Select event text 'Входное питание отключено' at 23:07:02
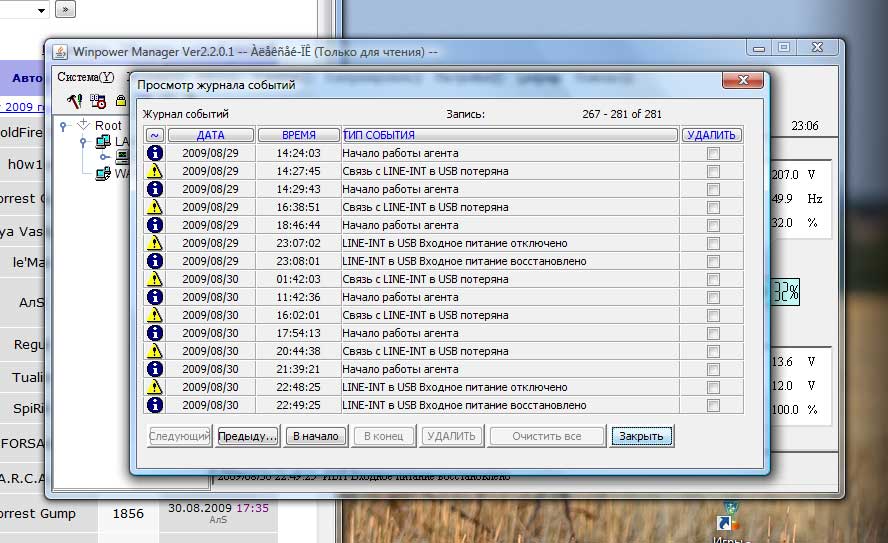The height and width of the screenshot is (543, 888). [493, 243]
